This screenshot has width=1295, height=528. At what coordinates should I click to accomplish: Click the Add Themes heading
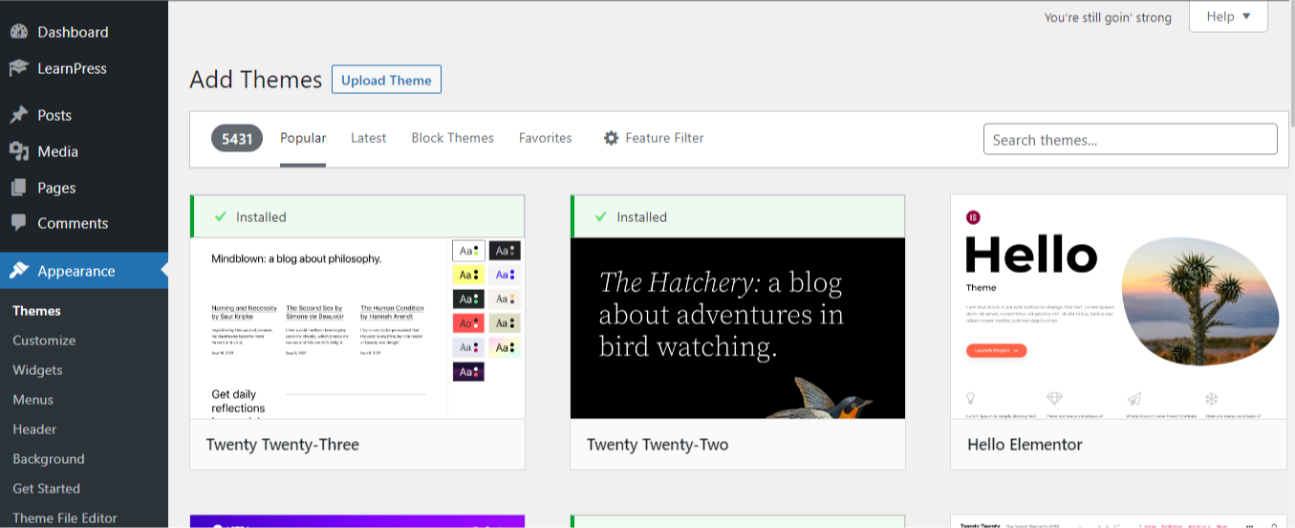pos(256,80)
